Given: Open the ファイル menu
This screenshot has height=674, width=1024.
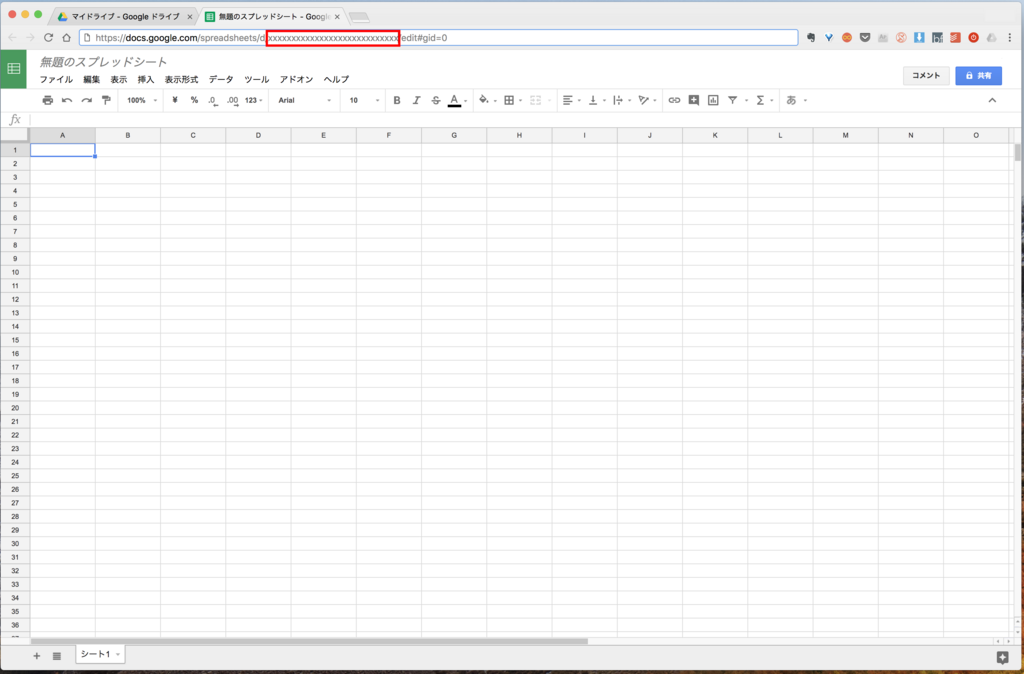Looking at the screenshot, I should [x=56, y=80].
